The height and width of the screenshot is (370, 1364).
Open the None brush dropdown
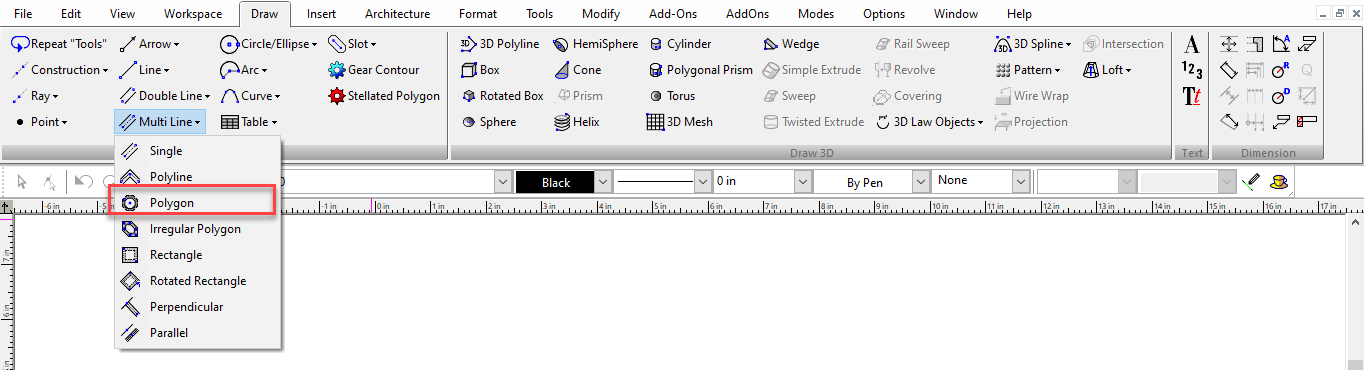click(1021, 182)
